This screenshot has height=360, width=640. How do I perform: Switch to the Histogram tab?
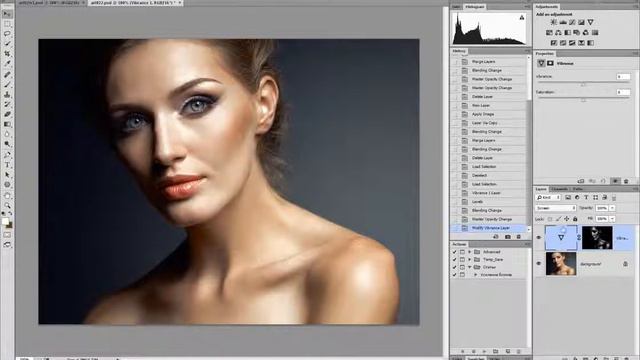(475, 7)
